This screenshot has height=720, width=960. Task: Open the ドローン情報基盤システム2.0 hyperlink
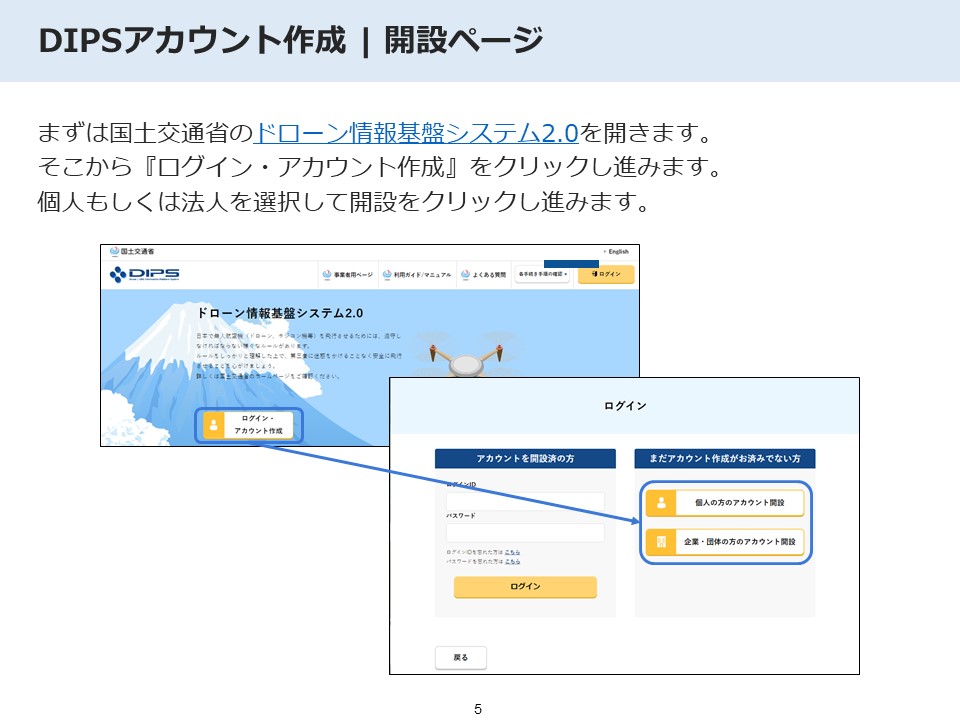[x=416, y=132]
